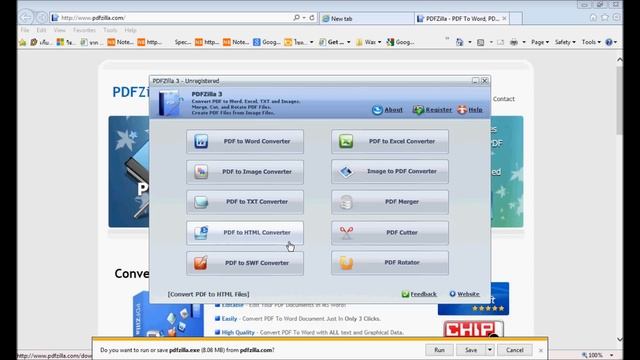Dismiss the download notification bar
This screenshot has width=640, height=360.
click(x=541, y=350)
